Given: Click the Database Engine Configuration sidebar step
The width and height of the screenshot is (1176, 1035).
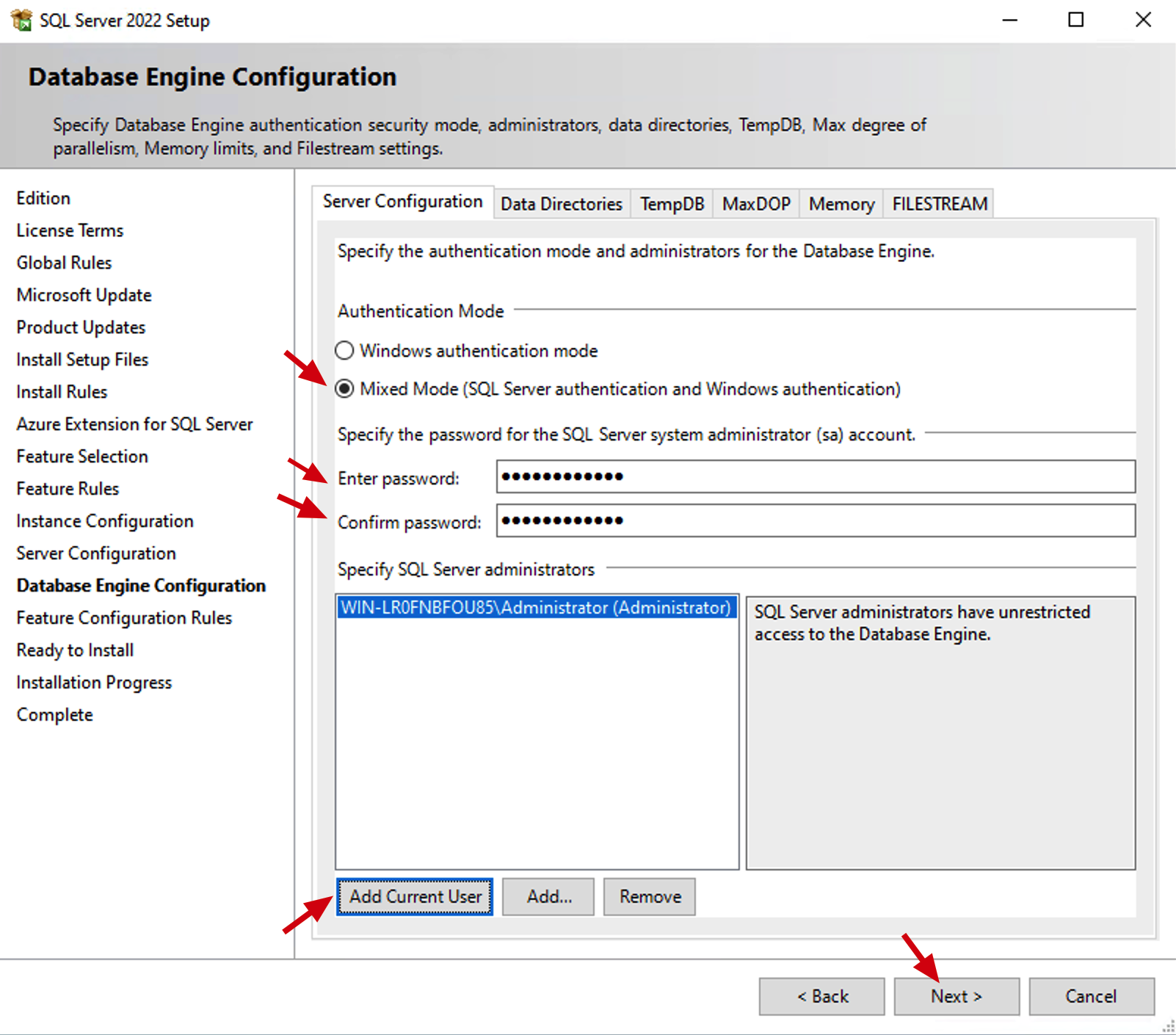Looking at the screenshot, I should pyautogui.click(x=142, y=586).
